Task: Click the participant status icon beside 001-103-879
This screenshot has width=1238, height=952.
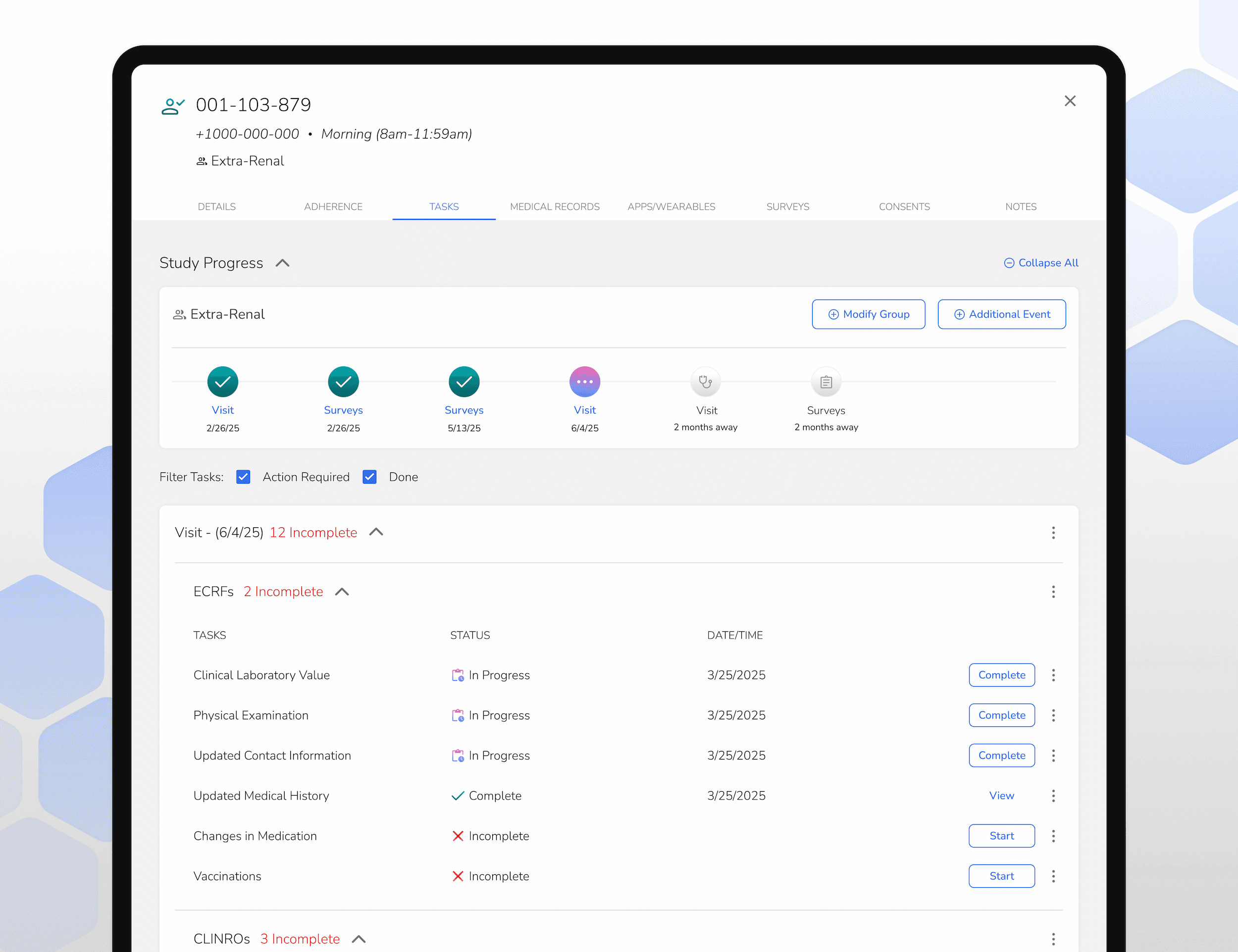Action: 172,105
